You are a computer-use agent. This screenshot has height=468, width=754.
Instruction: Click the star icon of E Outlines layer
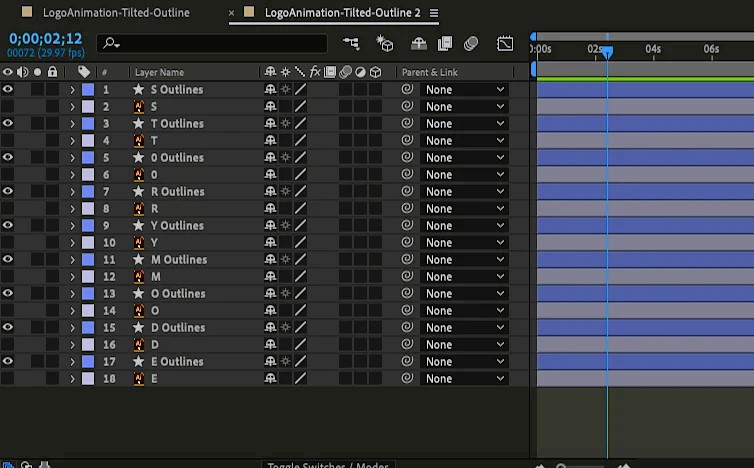coord(138,361)
